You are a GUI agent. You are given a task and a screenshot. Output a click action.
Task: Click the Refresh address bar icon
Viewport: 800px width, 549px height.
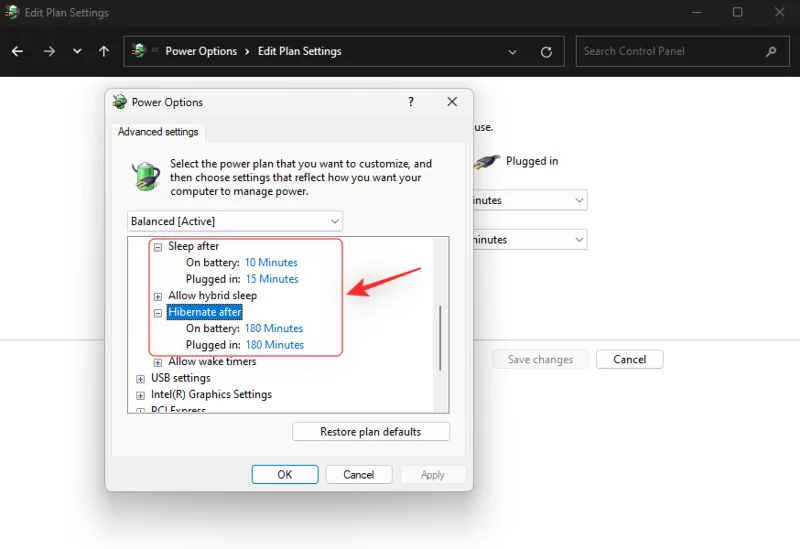(546, 52)
